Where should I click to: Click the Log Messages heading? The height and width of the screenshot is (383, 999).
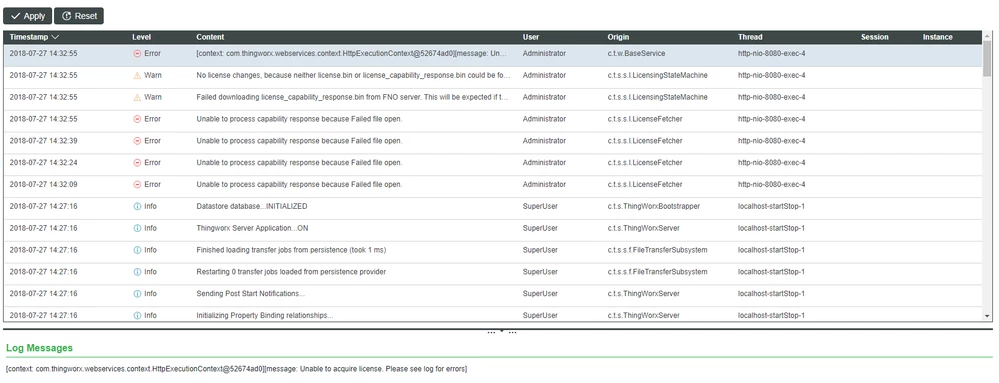pos(39,348)
